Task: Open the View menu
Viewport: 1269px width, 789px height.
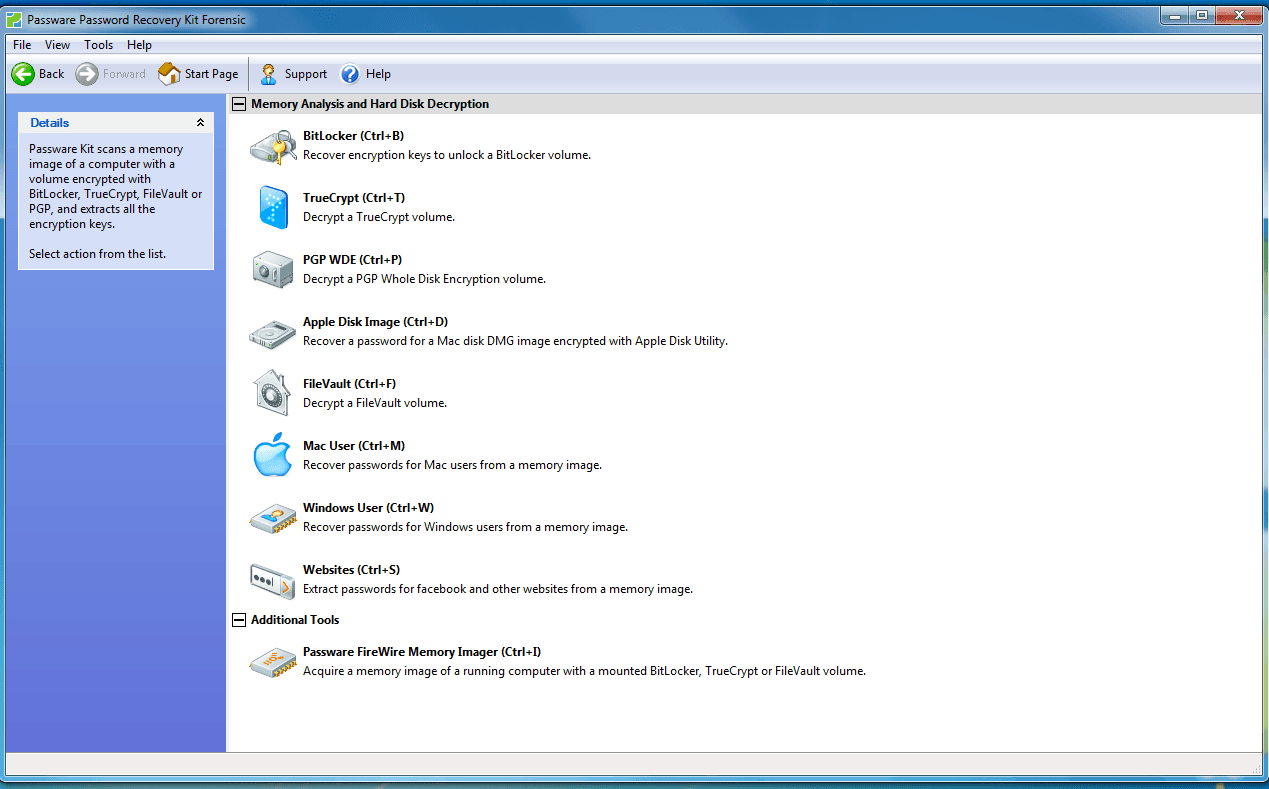Action: (x=57, y=45)
